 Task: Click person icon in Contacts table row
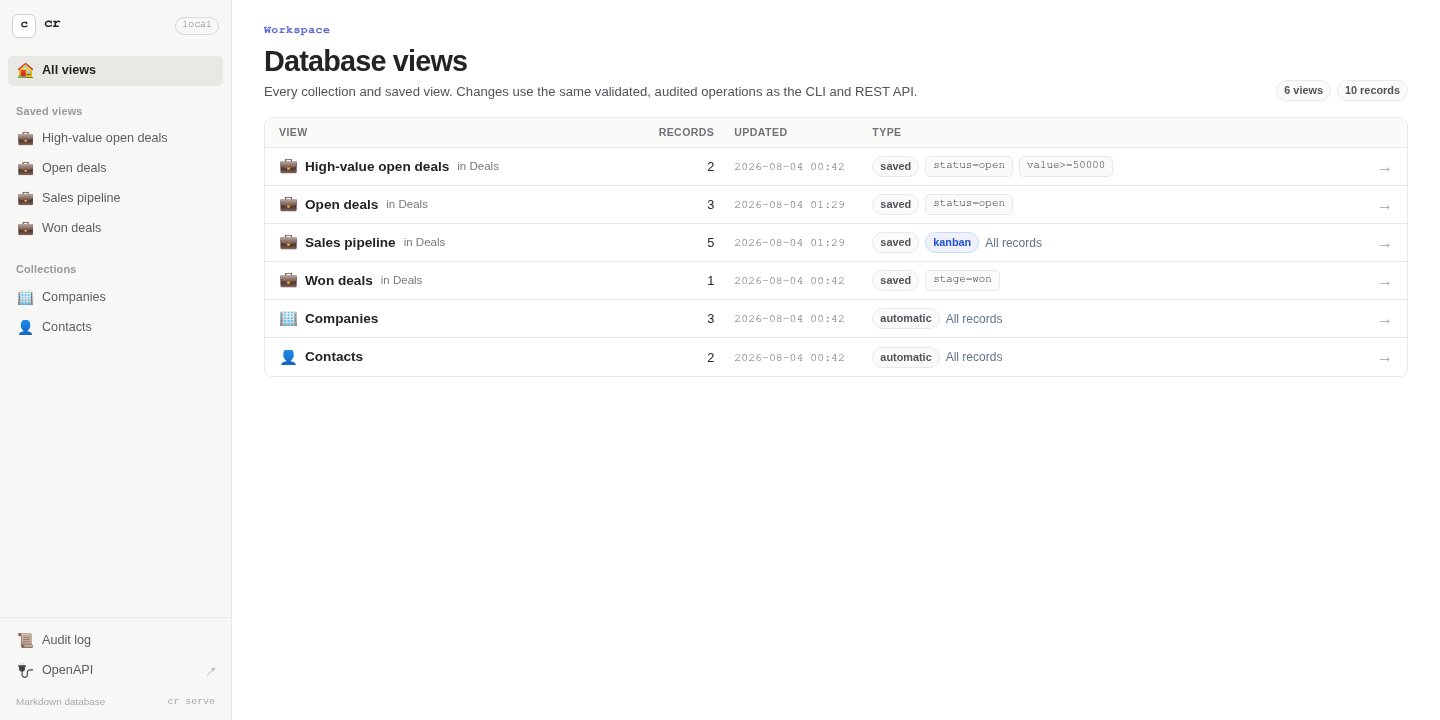click(x=288, y=357)
